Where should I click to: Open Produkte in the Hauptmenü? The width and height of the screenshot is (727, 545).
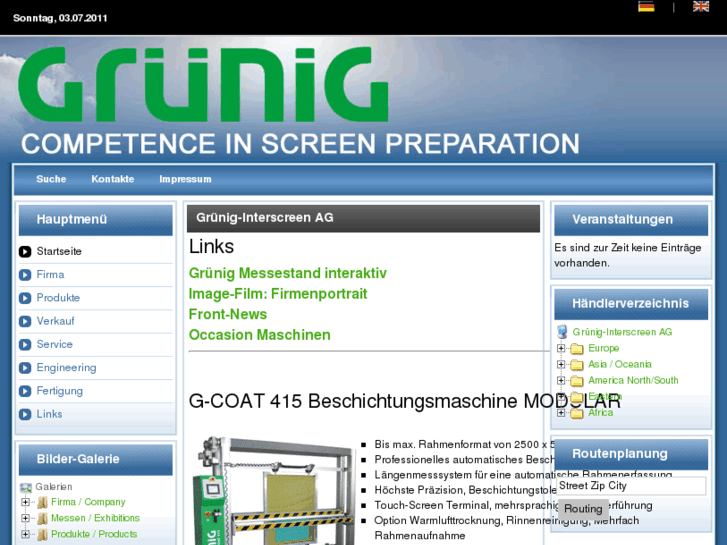coord(58,298)
